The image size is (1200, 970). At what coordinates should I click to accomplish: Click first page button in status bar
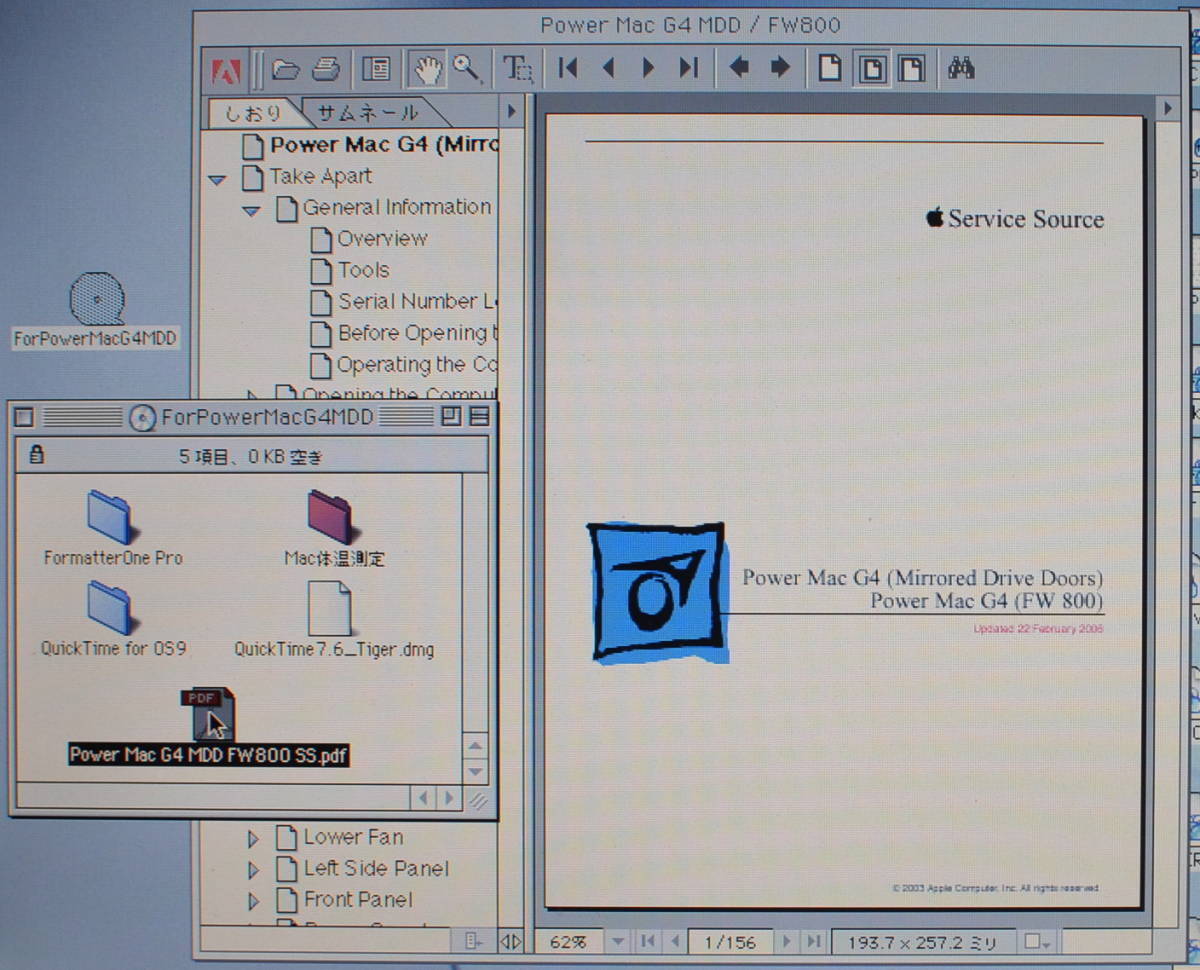[x=648, y=941]
